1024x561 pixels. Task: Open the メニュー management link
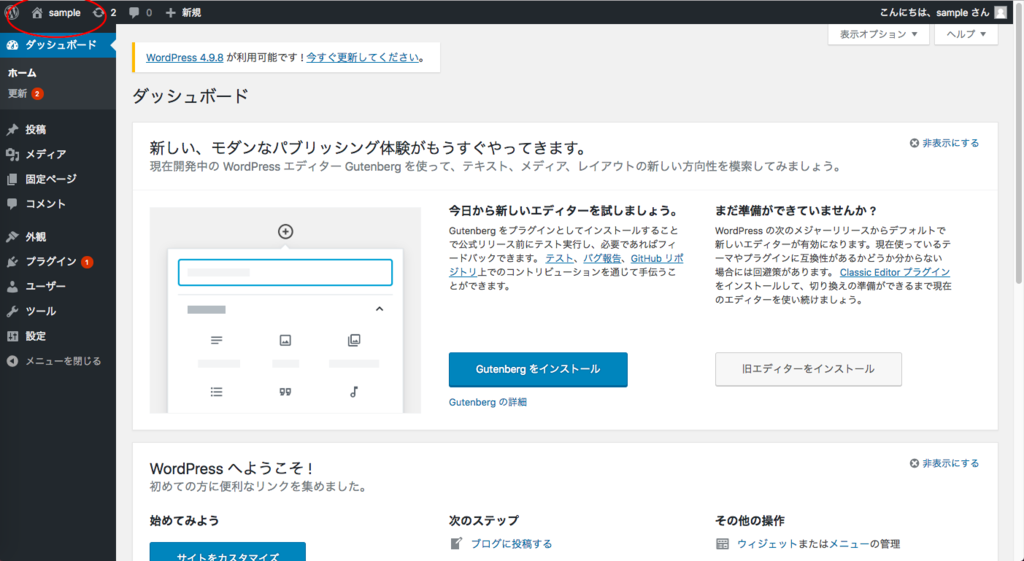[x=849, y=543]
